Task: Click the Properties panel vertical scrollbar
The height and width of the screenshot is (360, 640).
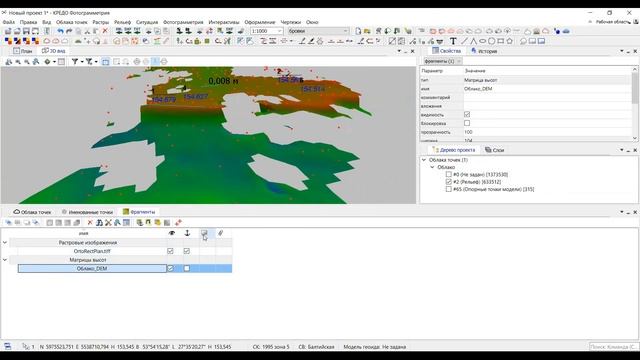Action: [x=635, y=104]
